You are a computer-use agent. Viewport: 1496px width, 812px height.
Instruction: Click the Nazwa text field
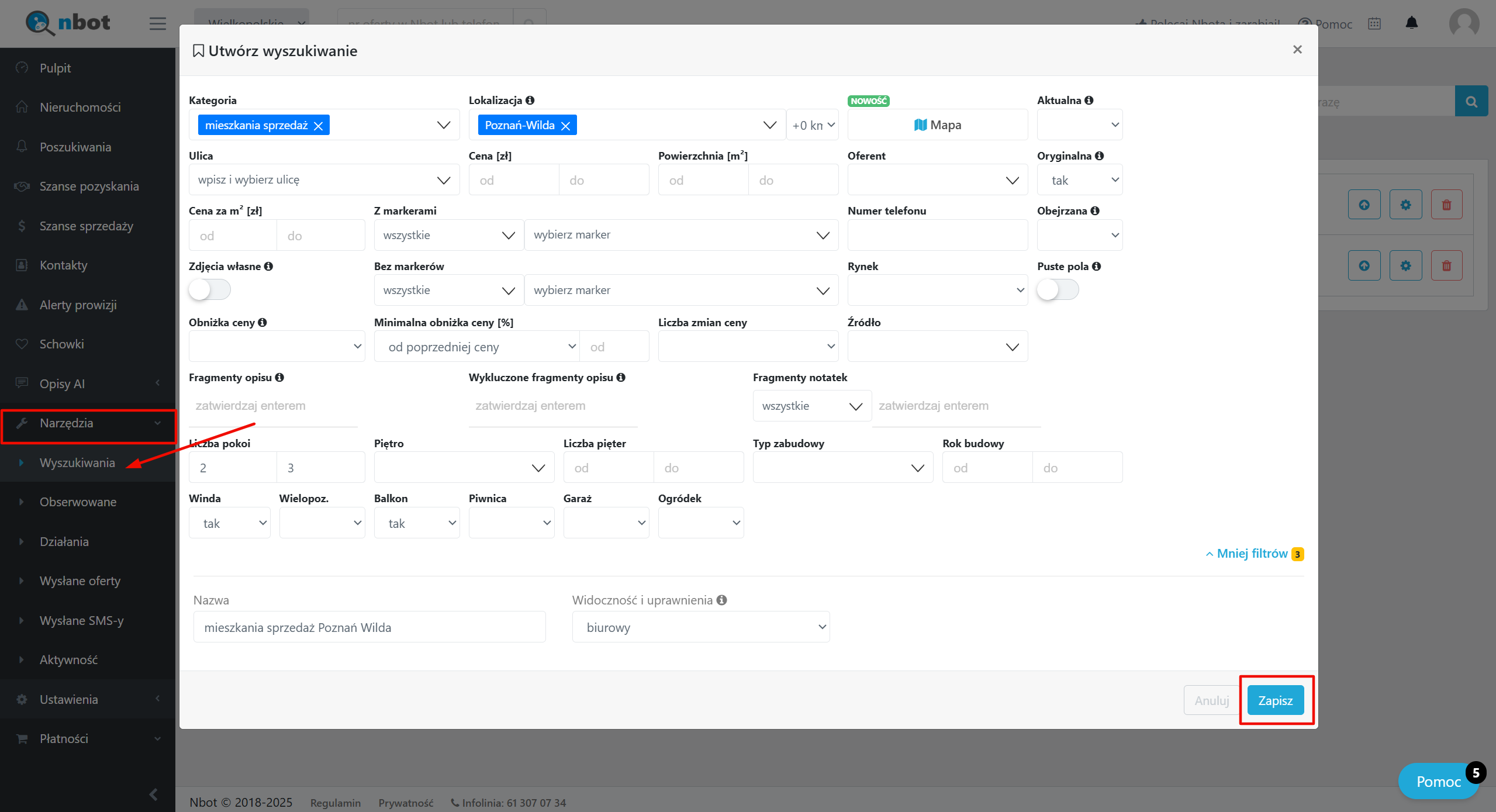coord(369,627)
